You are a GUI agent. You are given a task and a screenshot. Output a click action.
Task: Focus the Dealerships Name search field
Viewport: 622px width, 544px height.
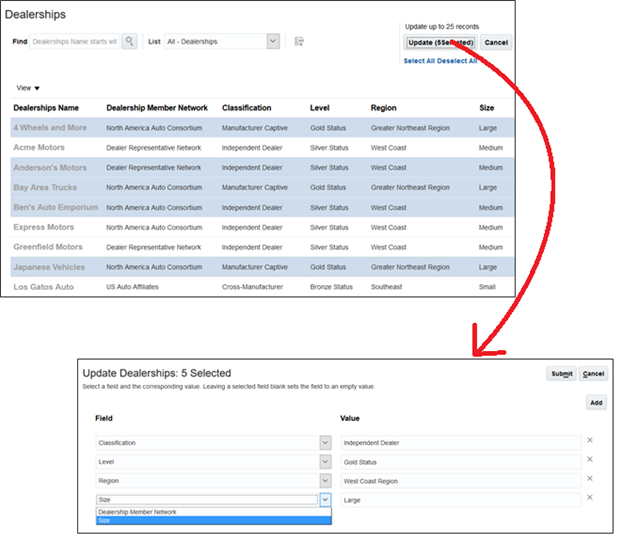point(75,41)
